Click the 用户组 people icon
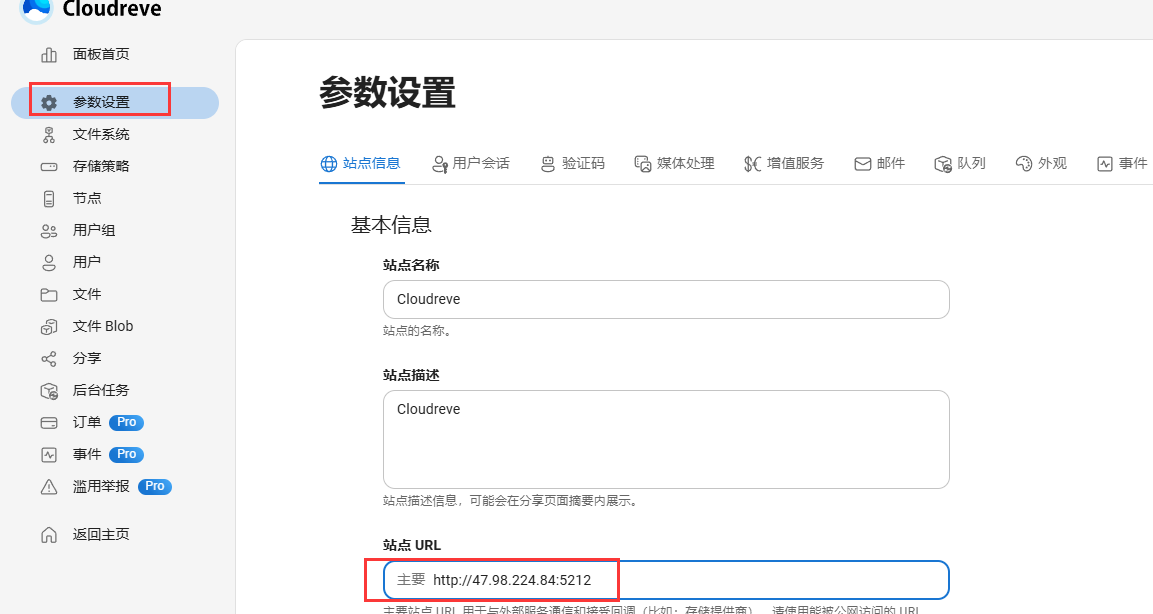 pyautogui.click(x=49, y=231)
